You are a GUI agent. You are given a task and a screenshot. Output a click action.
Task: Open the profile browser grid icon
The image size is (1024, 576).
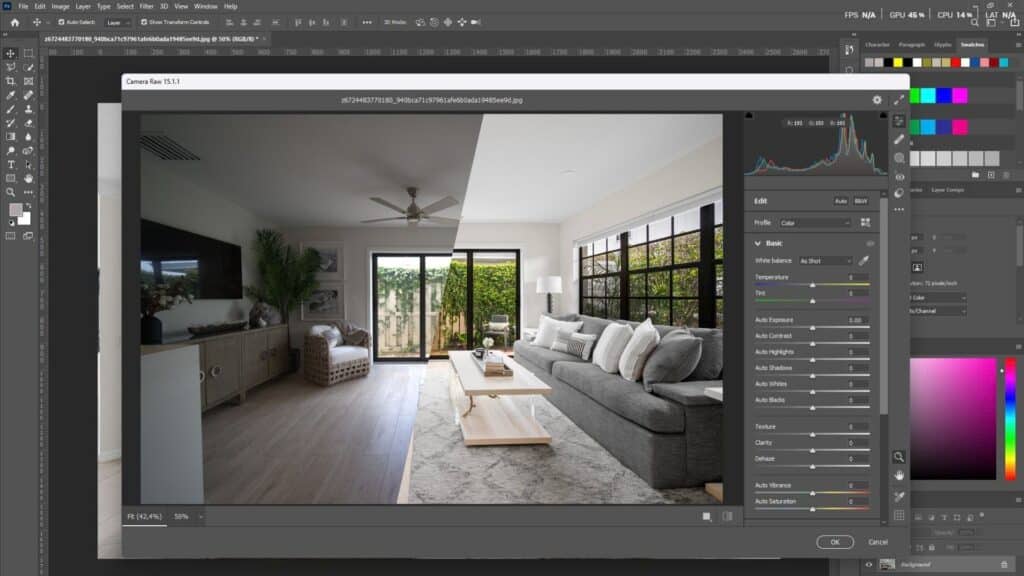865,222
